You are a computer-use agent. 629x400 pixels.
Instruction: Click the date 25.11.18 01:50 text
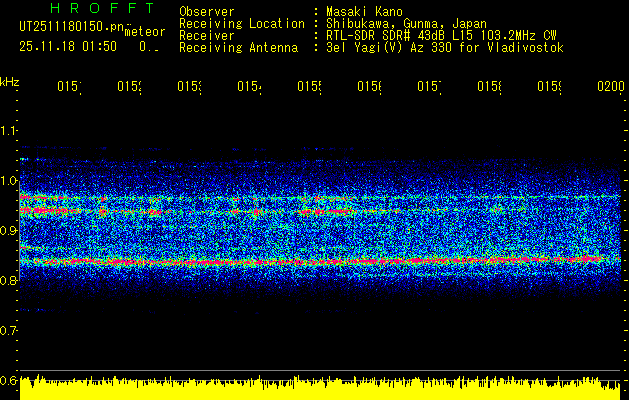click(68, 47)
